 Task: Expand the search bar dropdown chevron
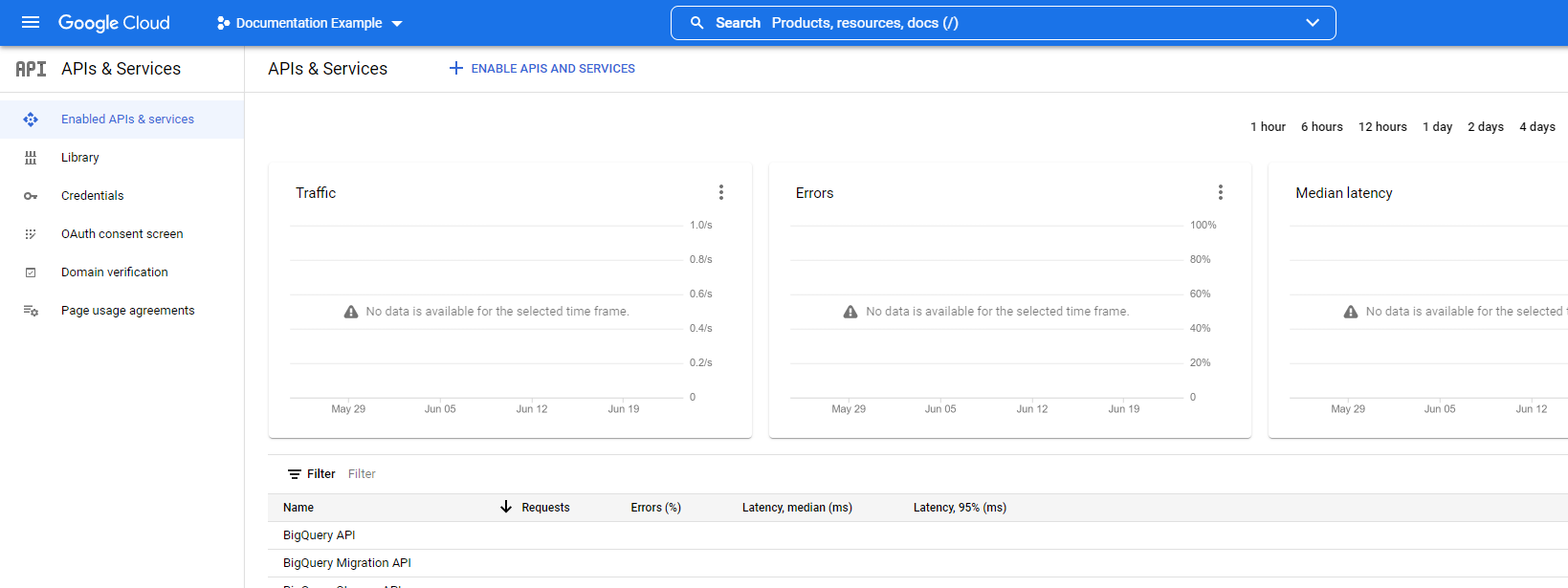click(x=1313, y=23)
